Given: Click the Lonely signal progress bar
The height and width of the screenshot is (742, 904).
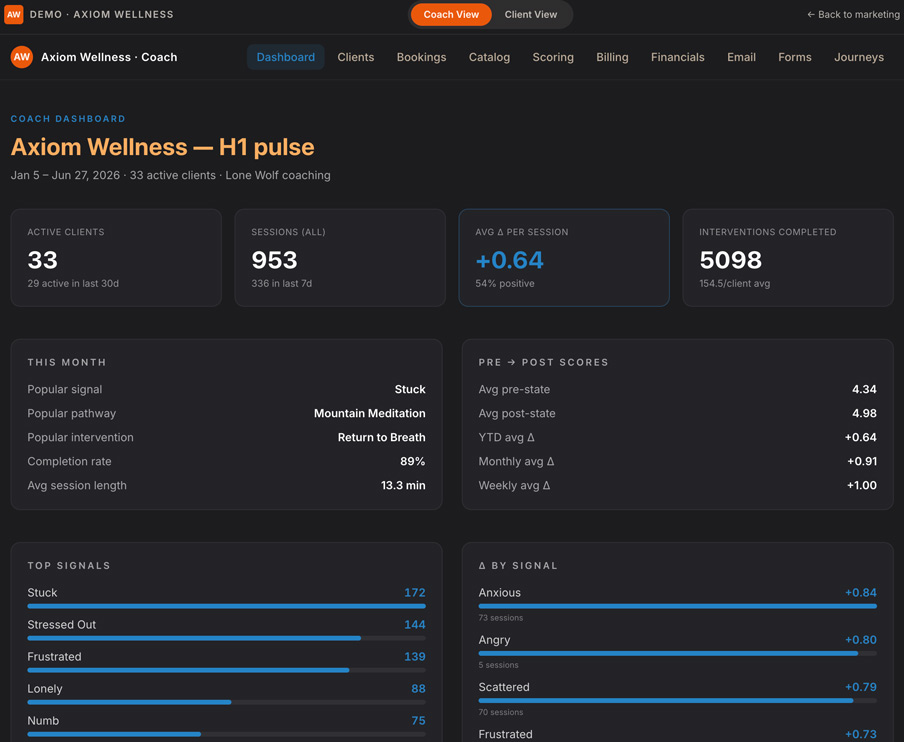Looking at the screenshot, I should pyautogui.click(x=227, y=702).
